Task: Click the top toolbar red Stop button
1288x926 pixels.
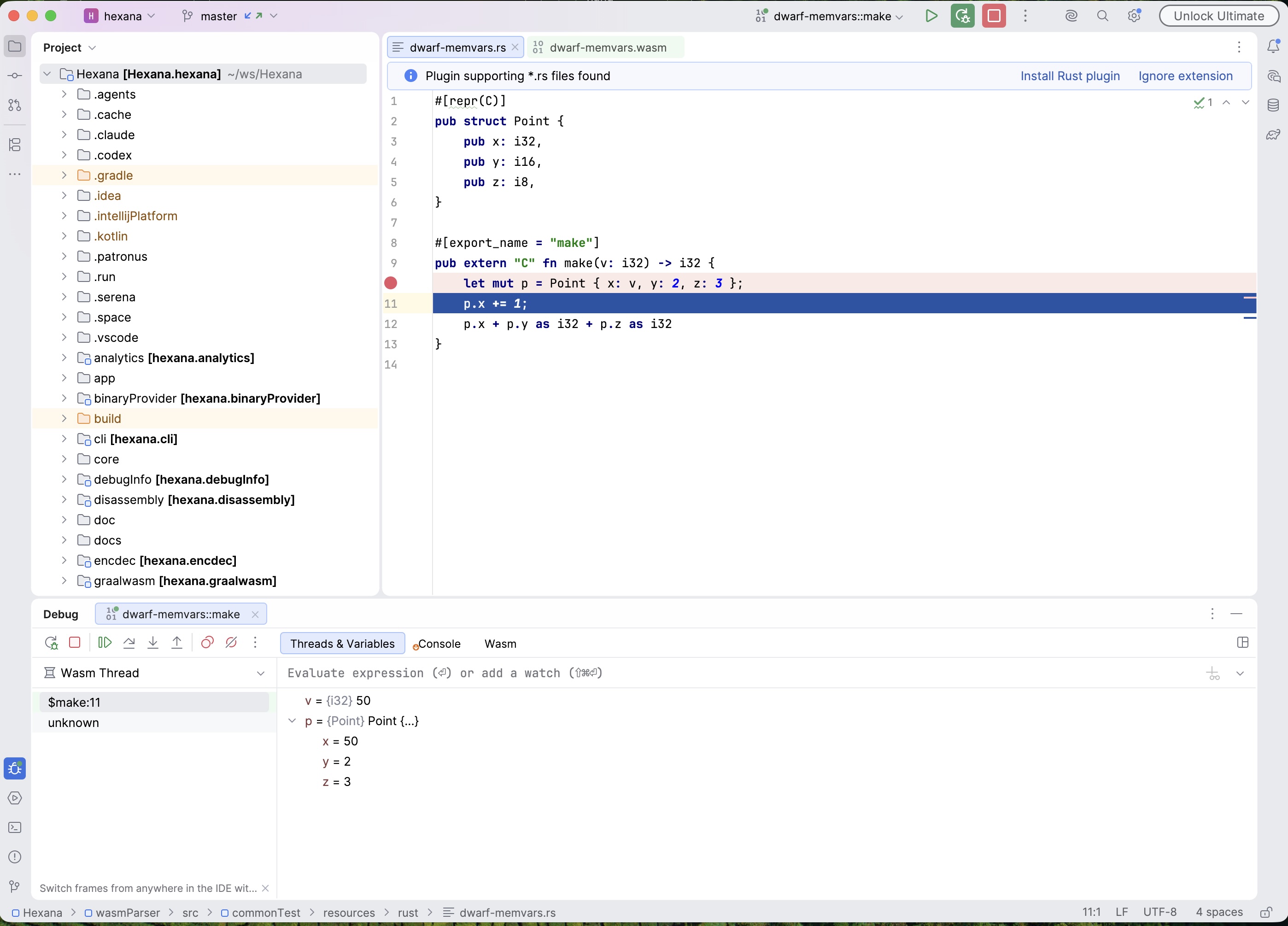Action: tap(994, 16)
